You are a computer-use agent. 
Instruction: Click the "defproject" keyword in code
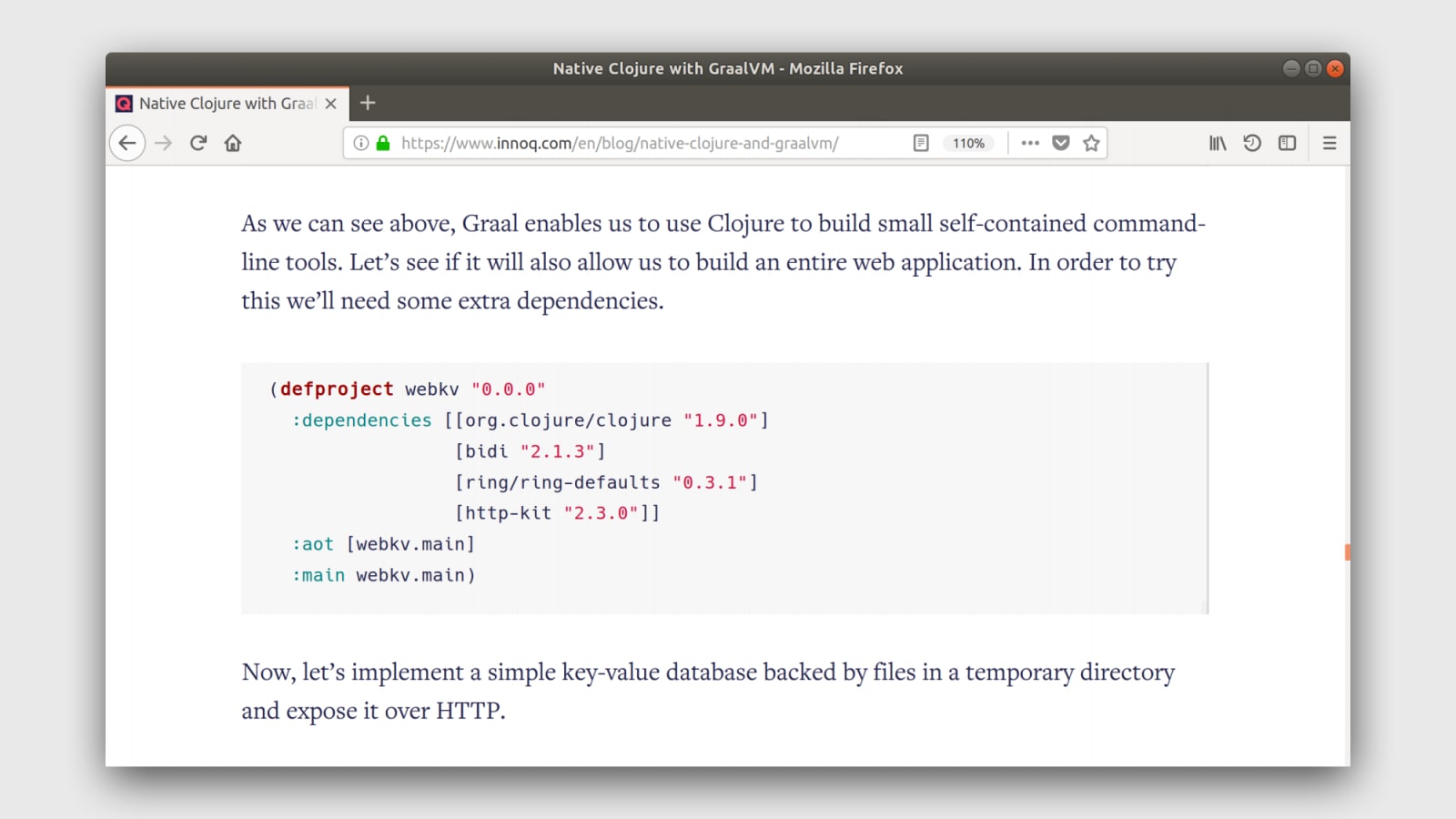click(337, 389)
